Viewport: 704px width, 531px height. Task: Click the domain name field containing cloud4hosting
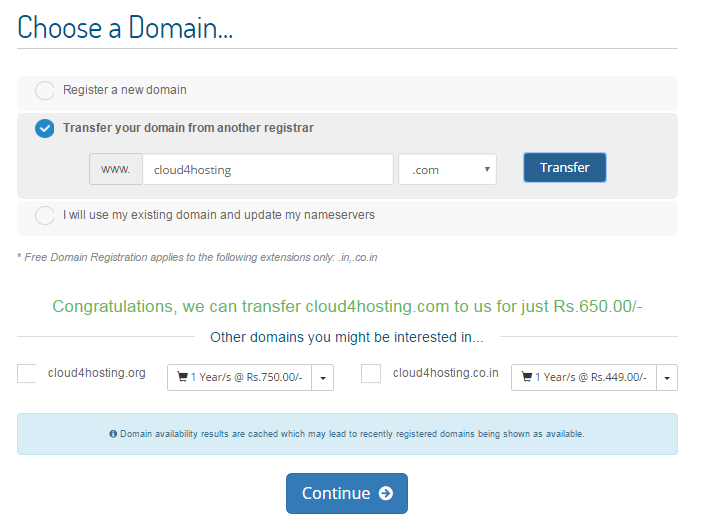click(x=268, y=169)
